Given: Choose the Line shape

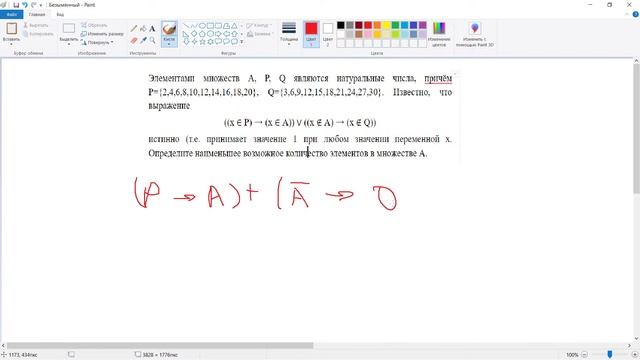Looking at the screenshot, I should click(186, 26).
